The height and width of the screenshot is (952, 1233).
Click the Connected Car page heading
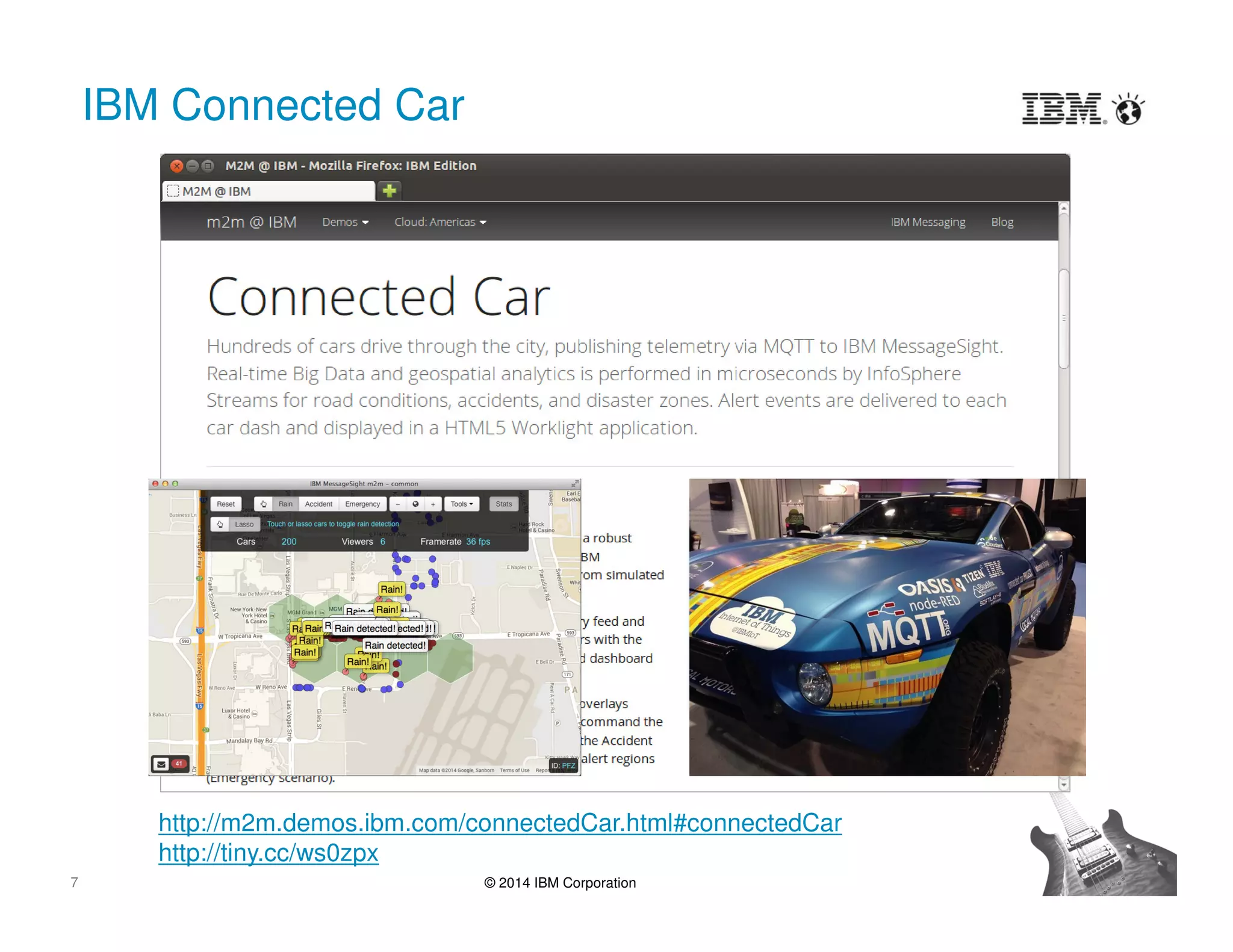coord(379,297)
